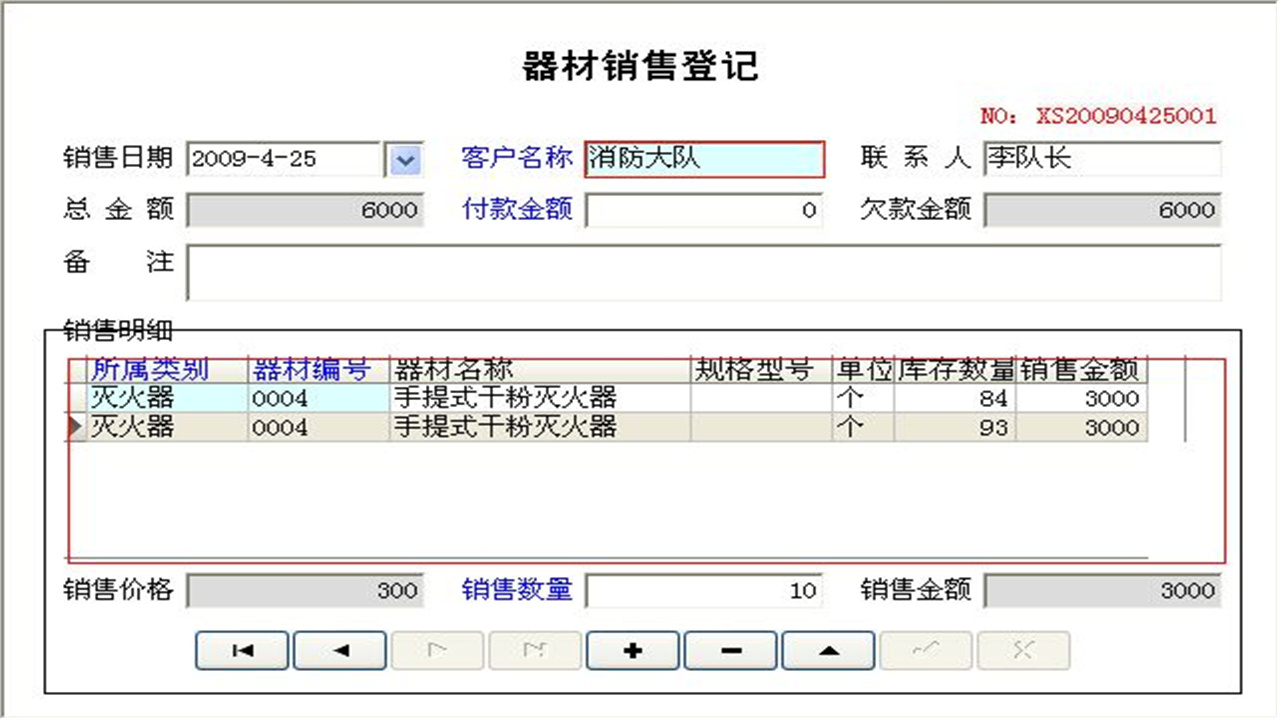Click the checkmark icon to post changes

click(926, 650)
